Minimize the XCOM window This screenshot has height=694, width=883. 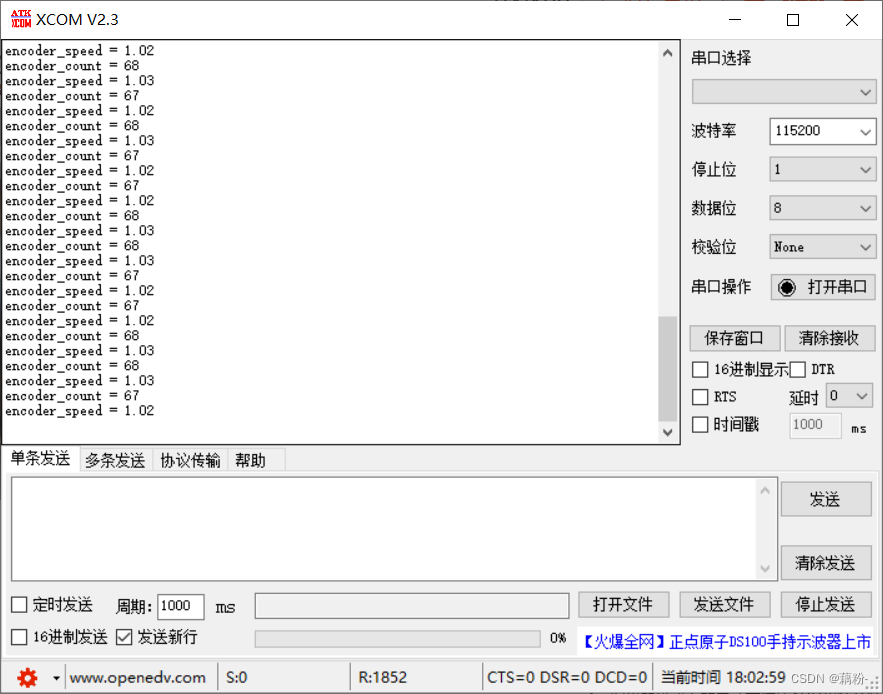(x=734, y=20)
